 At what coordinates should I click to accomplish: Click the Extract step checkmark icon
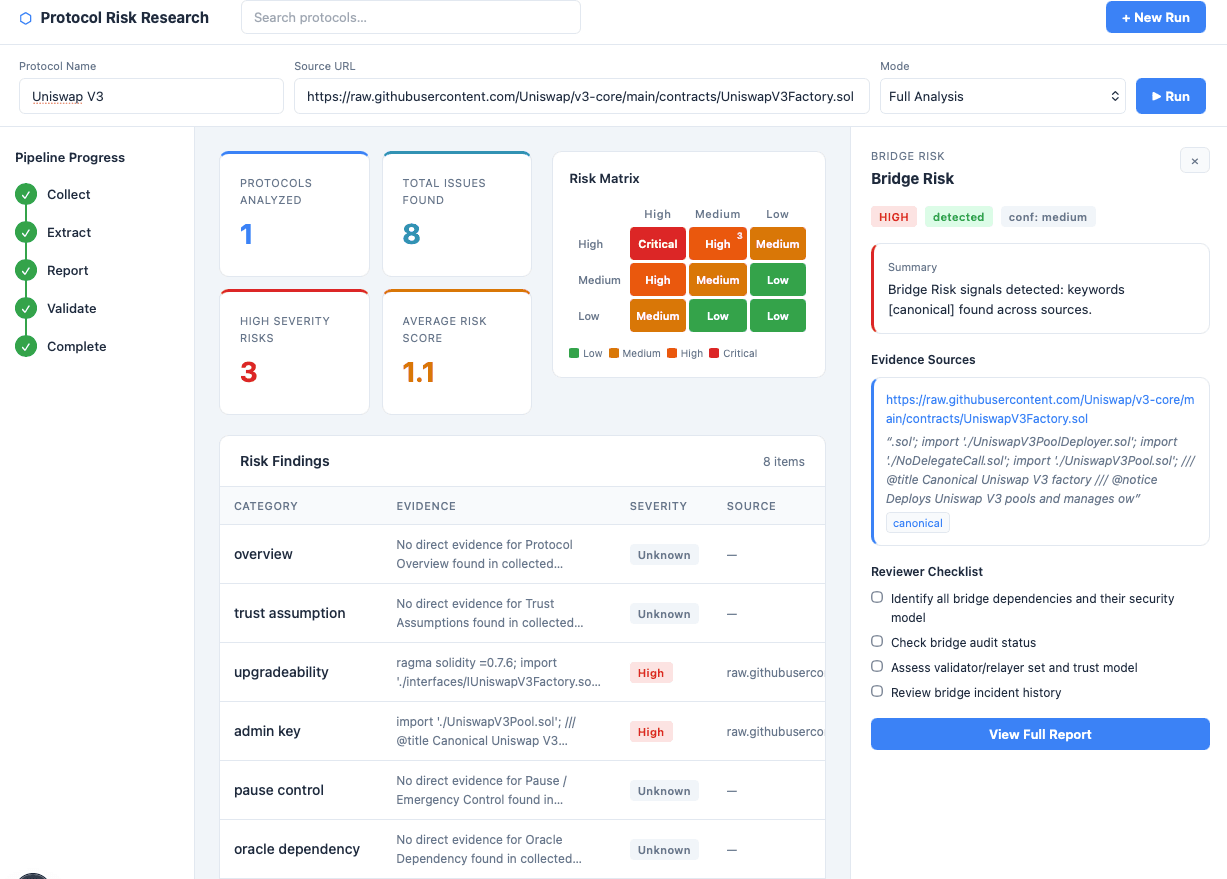coord(26,232)
